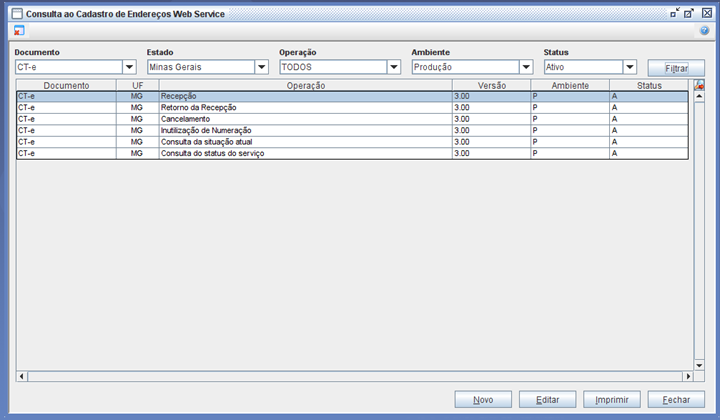Click the window icon beside the title
Viewport: 720px width, 420px height.
tap(16, 14)
